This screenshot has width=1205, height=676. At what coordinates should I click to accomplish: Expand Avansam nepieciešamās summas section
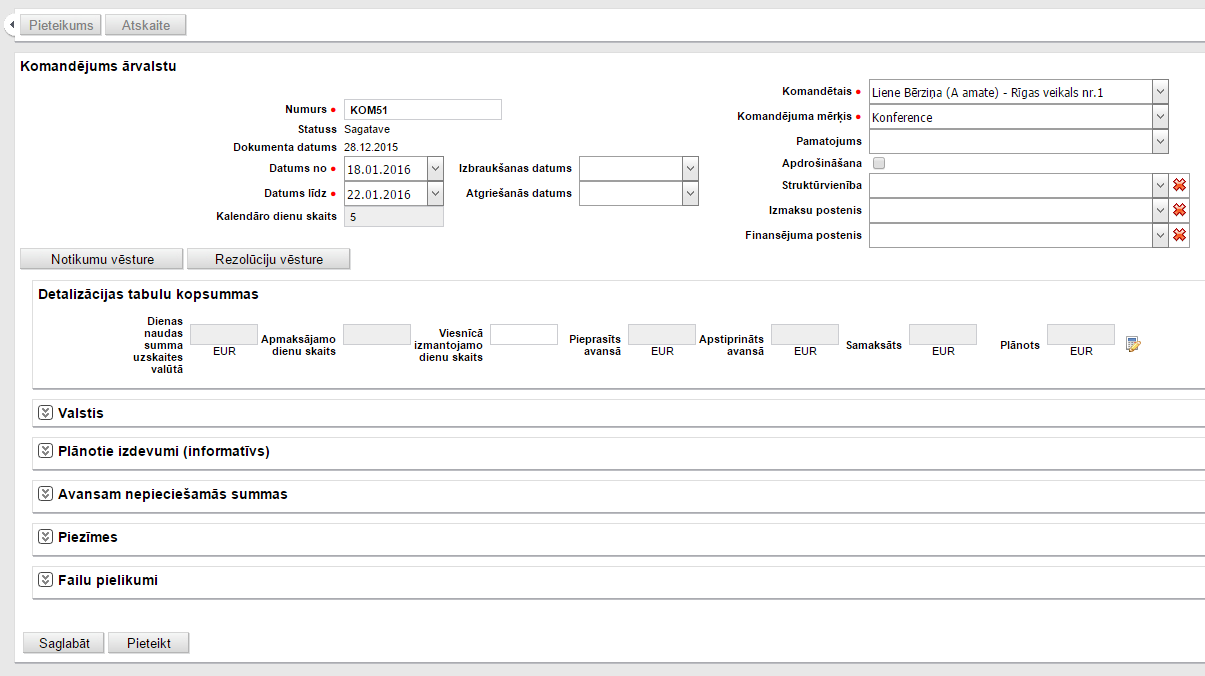coord(45,494)
